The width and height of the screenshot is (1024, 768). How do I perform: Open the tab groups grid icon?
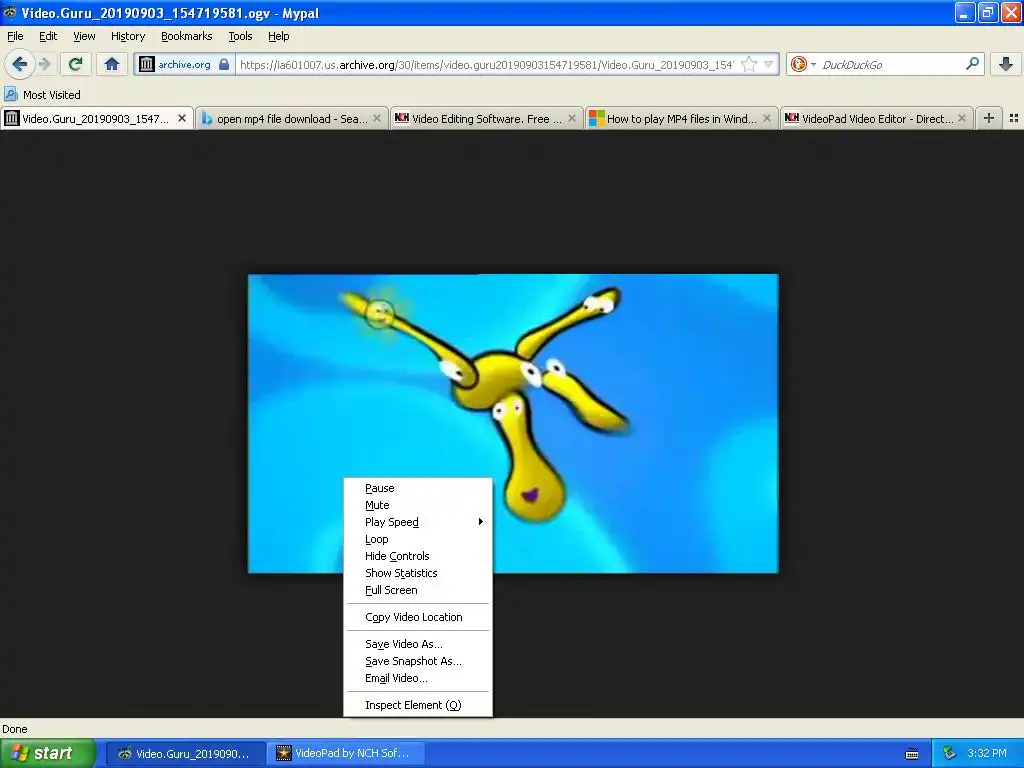pos(1014,118)
